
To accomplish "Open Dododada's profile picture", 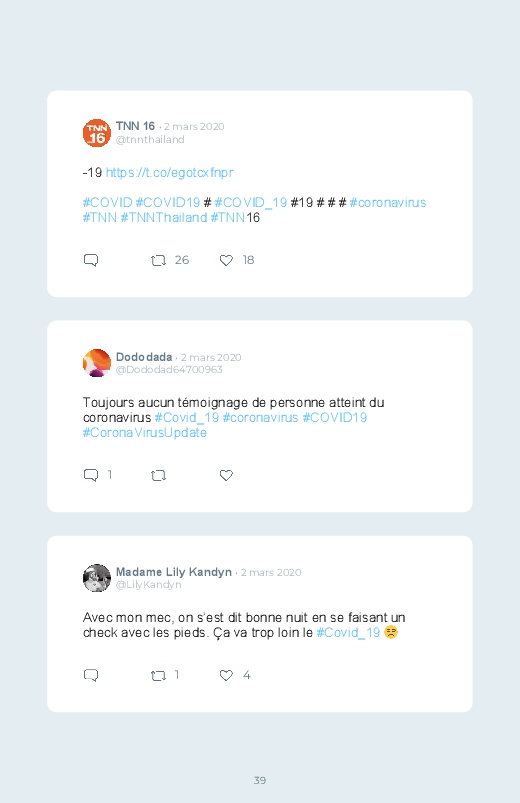I will click(x=97, y=363).
